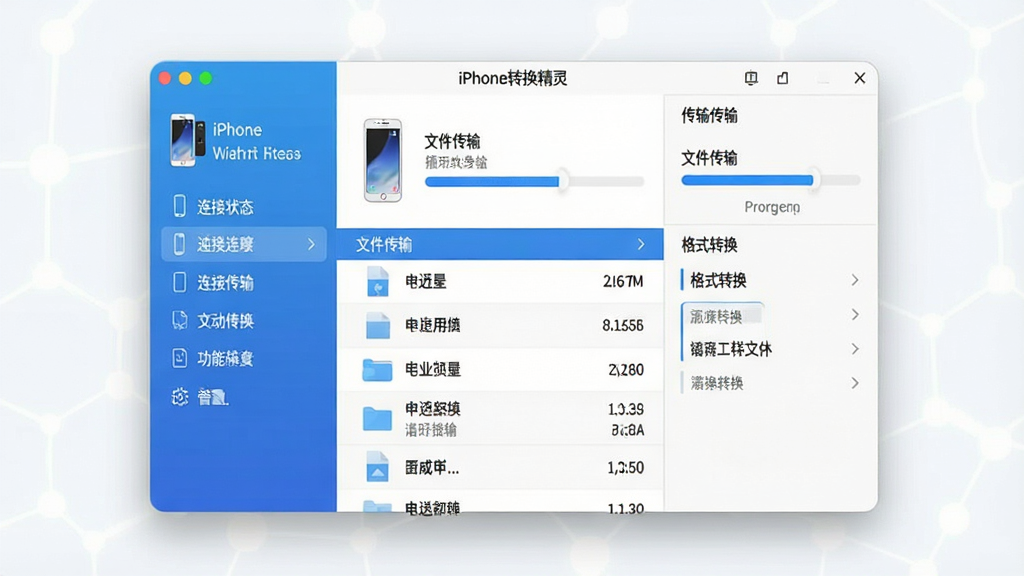Image resolution: width=1024 pixels, height=576 pixels.
Task: Expand the blue 文件传输 header chevron
Action: [x=641, y=244]
